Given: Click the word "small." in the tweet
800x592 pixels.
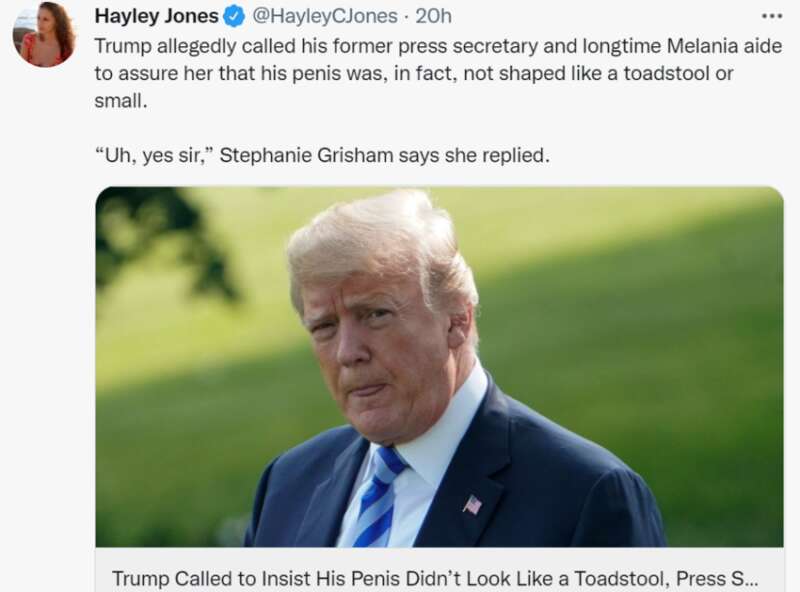Looking at the screenshot, I should coord(121,101).
